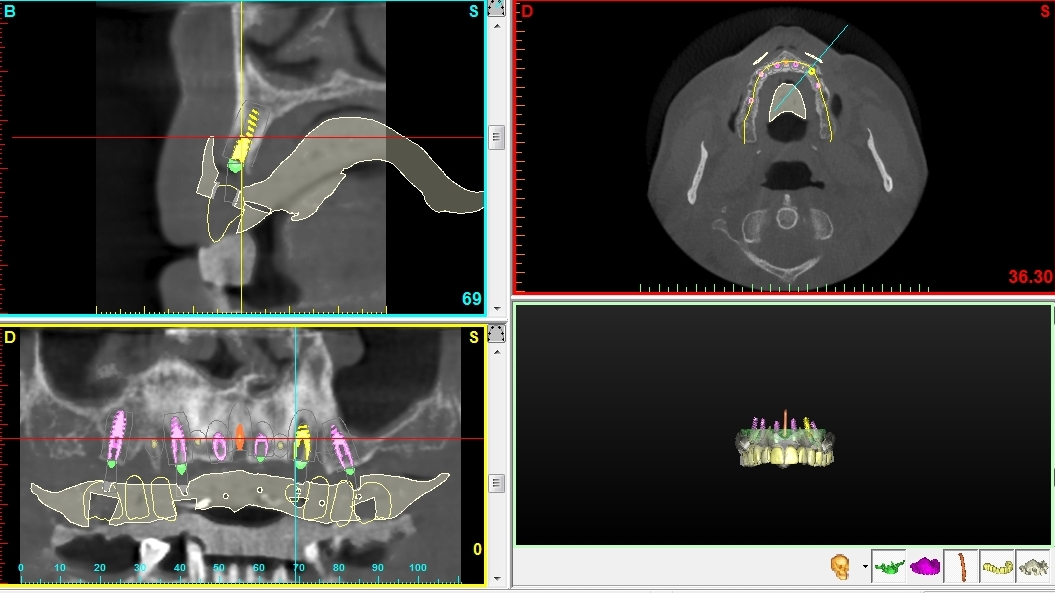This screenshot has height=593, width=1055.
Task: Click the panoramic view scrollbar thumb
Action: pos(497,483)
